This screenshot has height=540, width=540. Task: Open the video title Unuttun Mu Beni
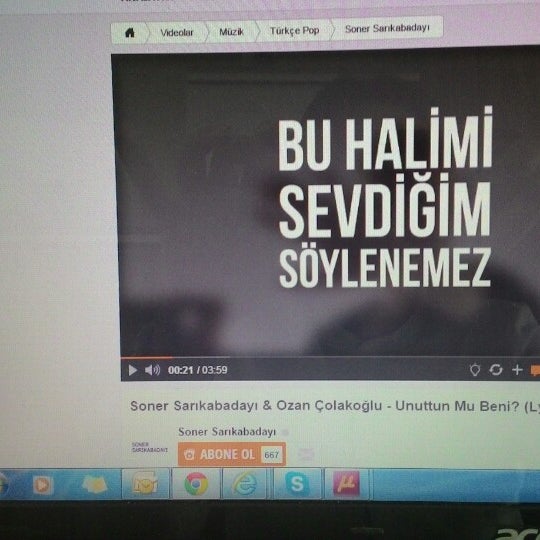335,406
